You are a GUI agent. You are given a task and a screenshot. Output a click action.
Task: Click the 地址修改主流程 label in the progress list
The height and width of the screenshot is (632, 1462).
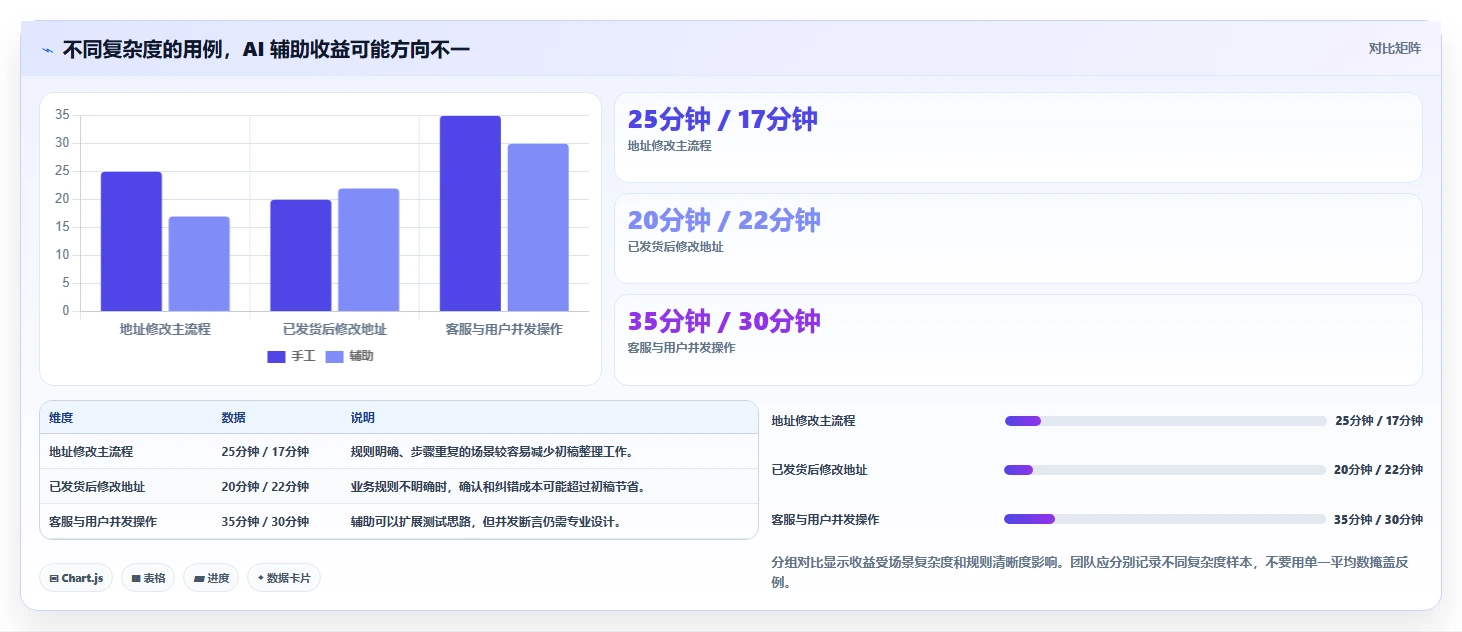point(813,421)
